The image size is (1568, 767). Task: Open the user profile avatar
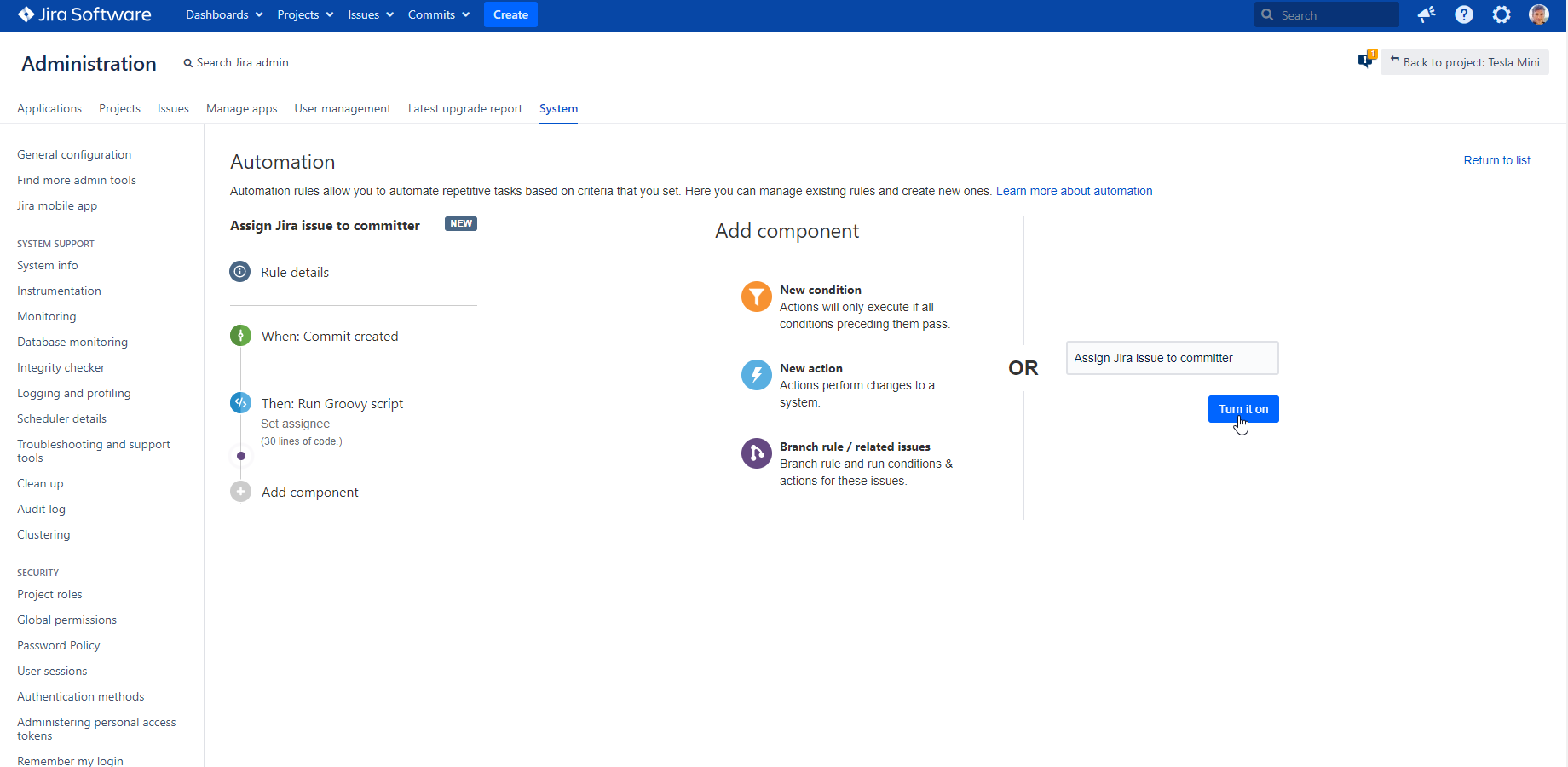1539,14
